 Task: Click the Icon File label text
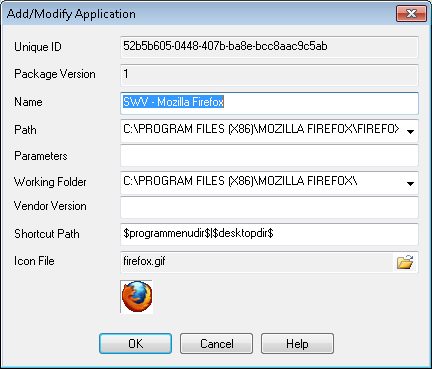pos(34,261)
